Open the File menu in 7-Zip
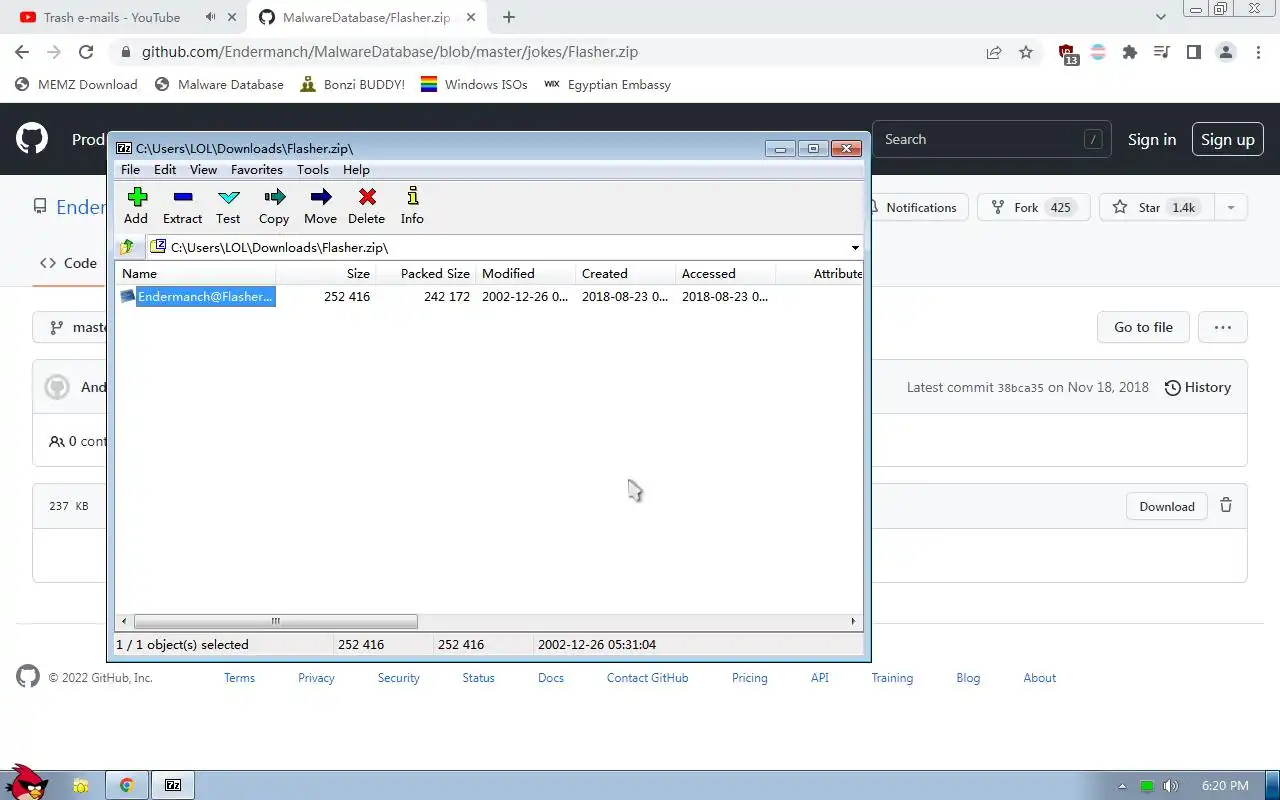Screen dimensions: 1280x800 point(130,170)
